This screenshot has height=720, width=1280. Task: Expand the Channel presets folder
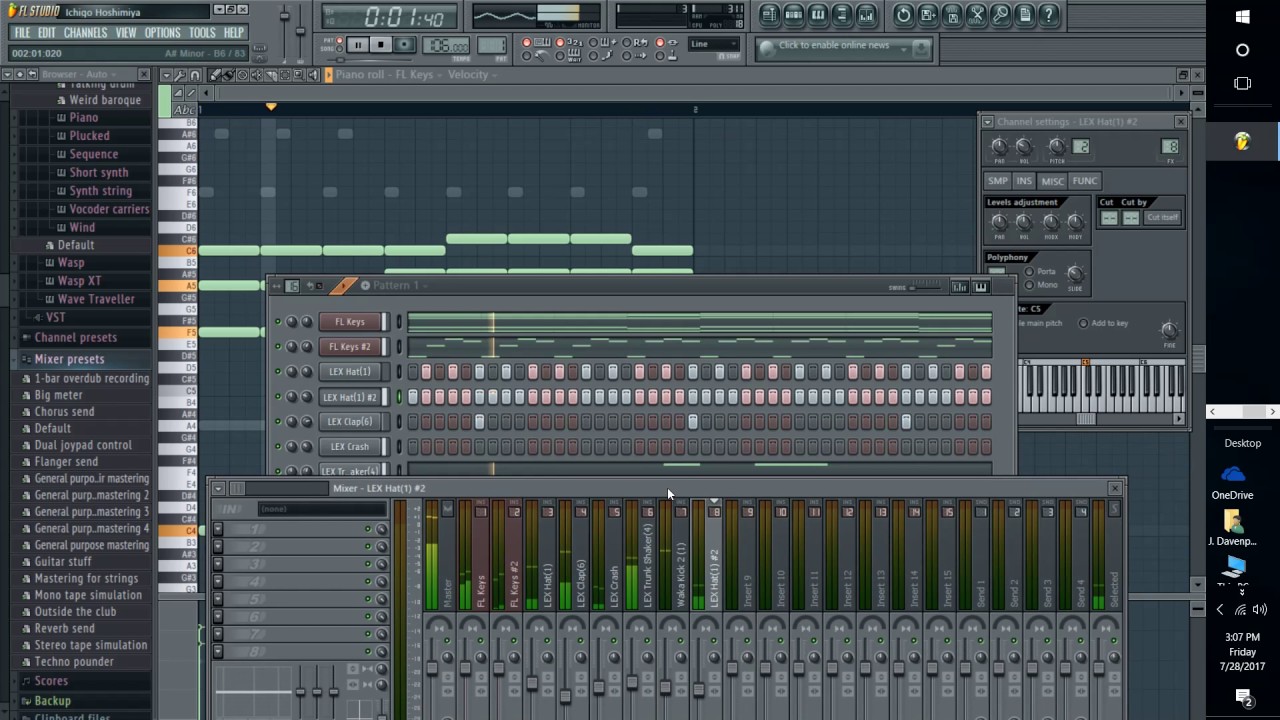point(75,338)
